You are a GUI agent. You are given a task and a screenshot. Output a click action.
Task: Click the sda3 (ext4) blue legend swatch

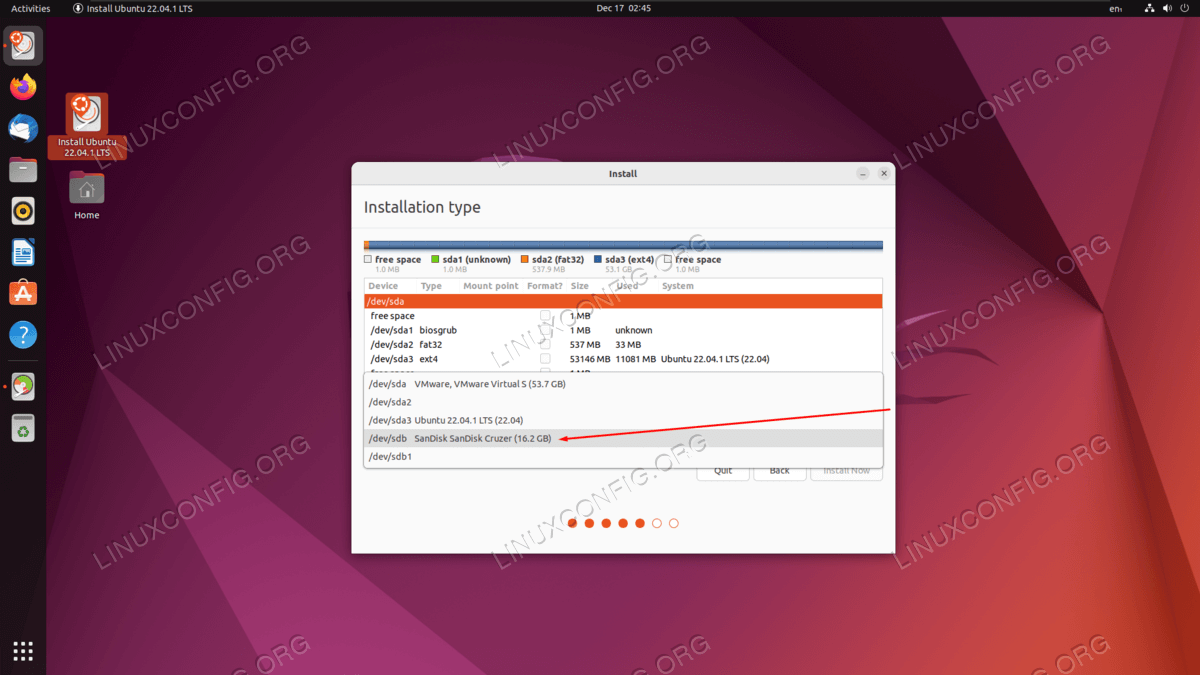coord(598,259)
